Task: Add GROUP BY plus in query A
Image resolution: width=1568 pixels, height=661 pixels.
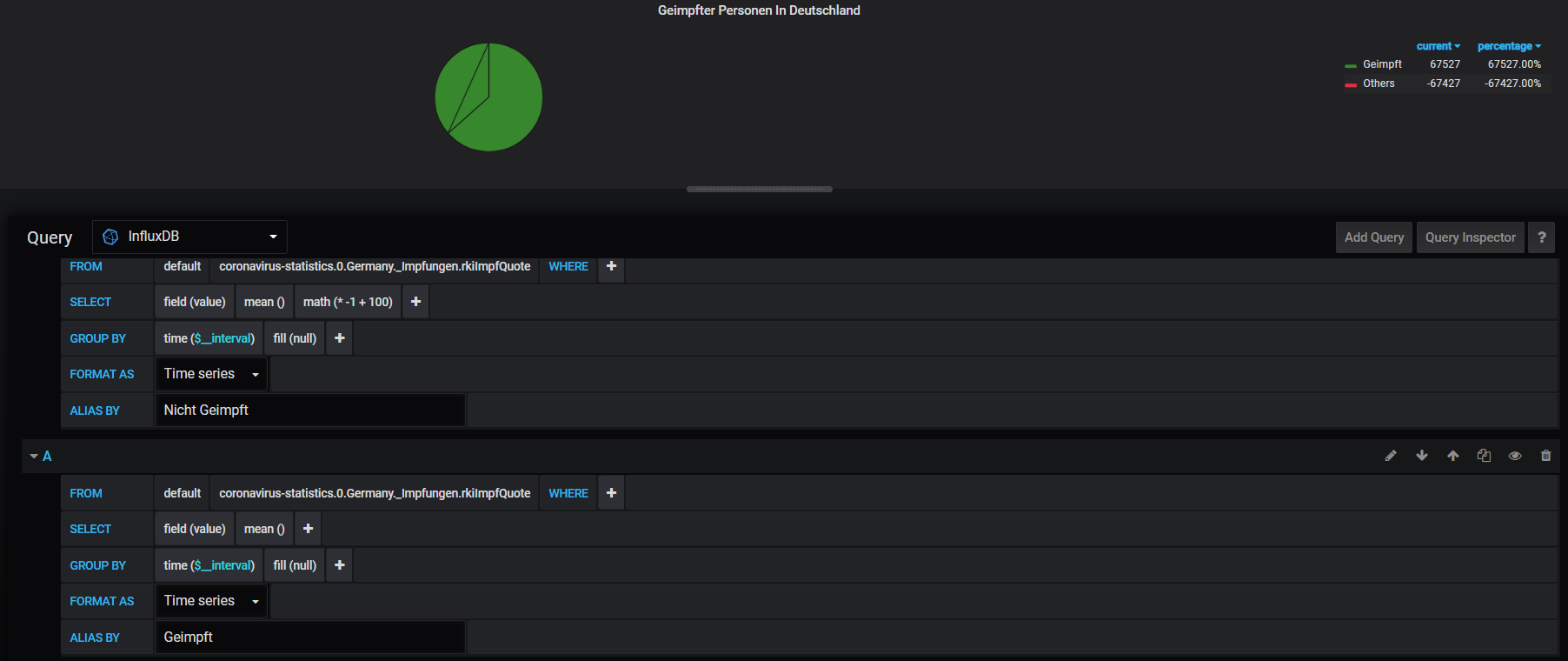Action: [x=340, y=565]
